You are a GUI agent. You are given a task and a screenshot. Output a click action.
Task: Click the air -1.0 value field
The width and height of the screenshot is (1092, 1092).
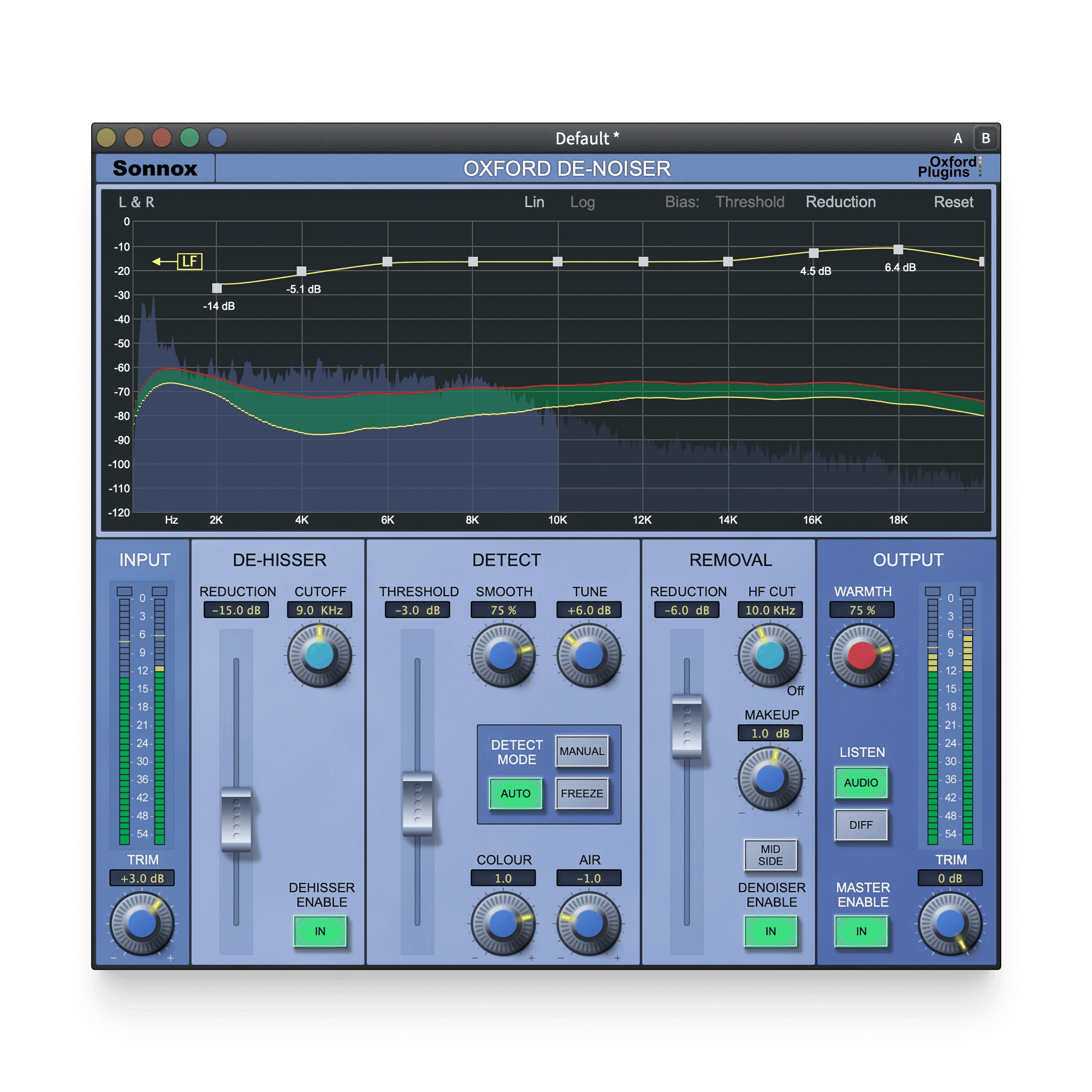pos(589,878)
